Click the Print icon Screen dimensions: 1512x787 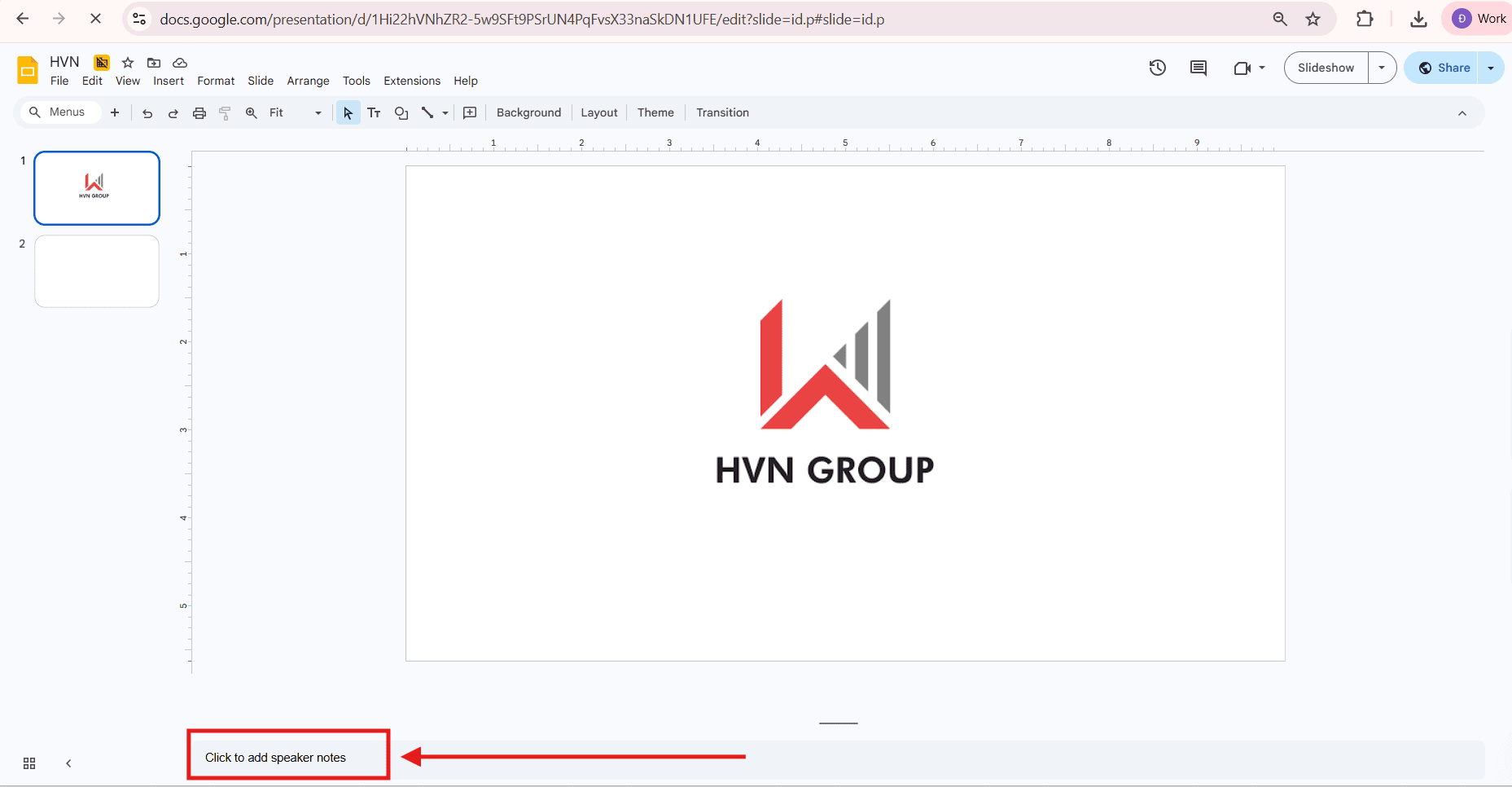[x=199, y=112]
